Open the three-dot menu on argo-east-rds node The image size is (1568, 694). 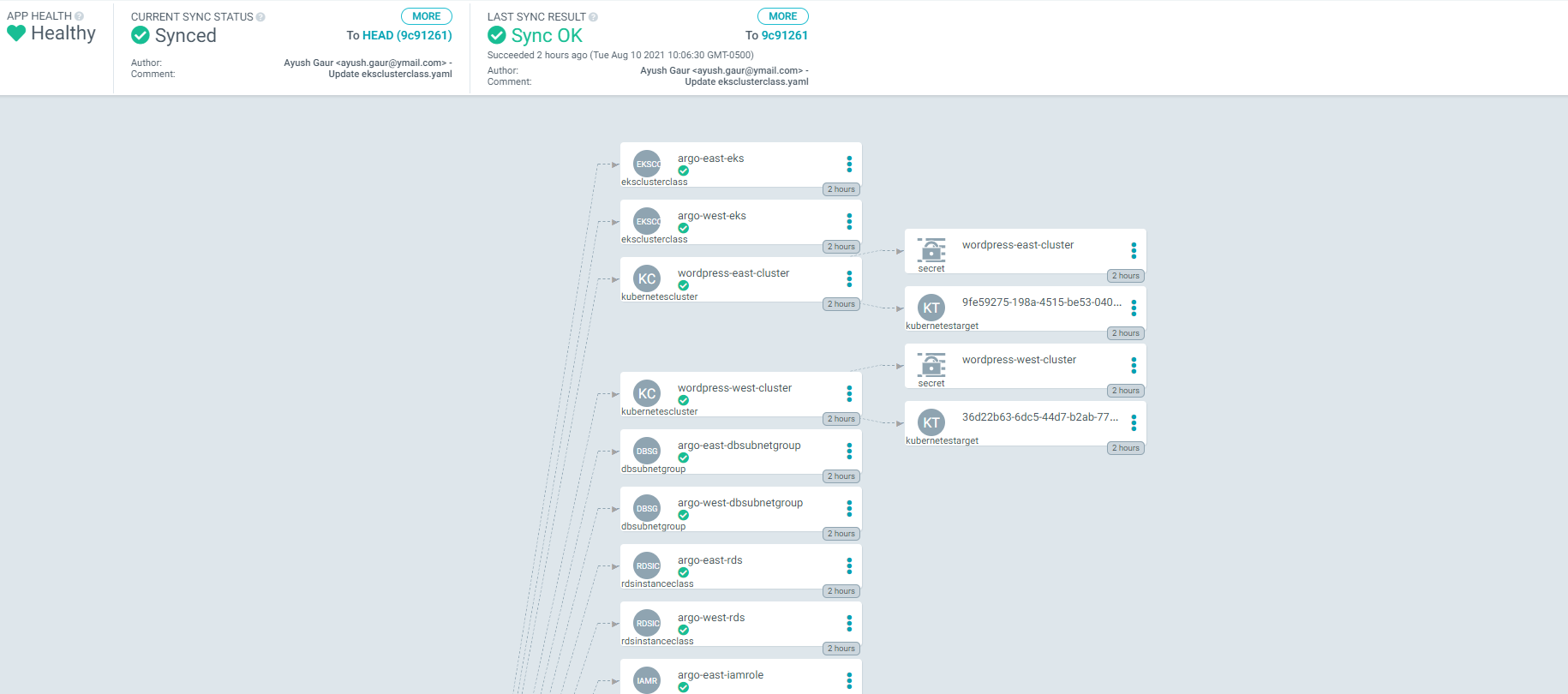click(849, 565)
